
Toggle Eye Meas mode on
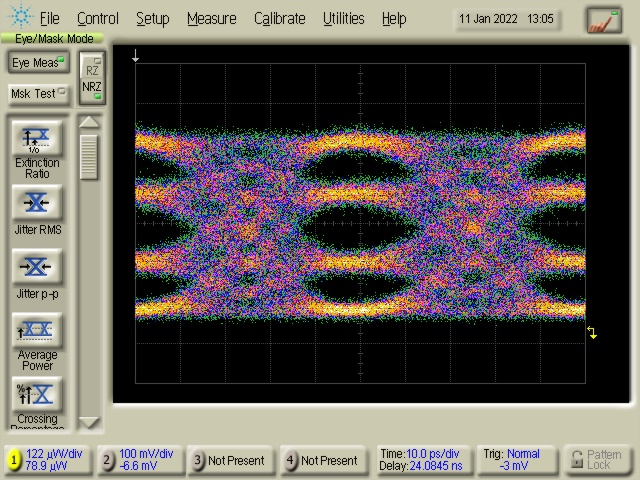[x=36, y=62]
